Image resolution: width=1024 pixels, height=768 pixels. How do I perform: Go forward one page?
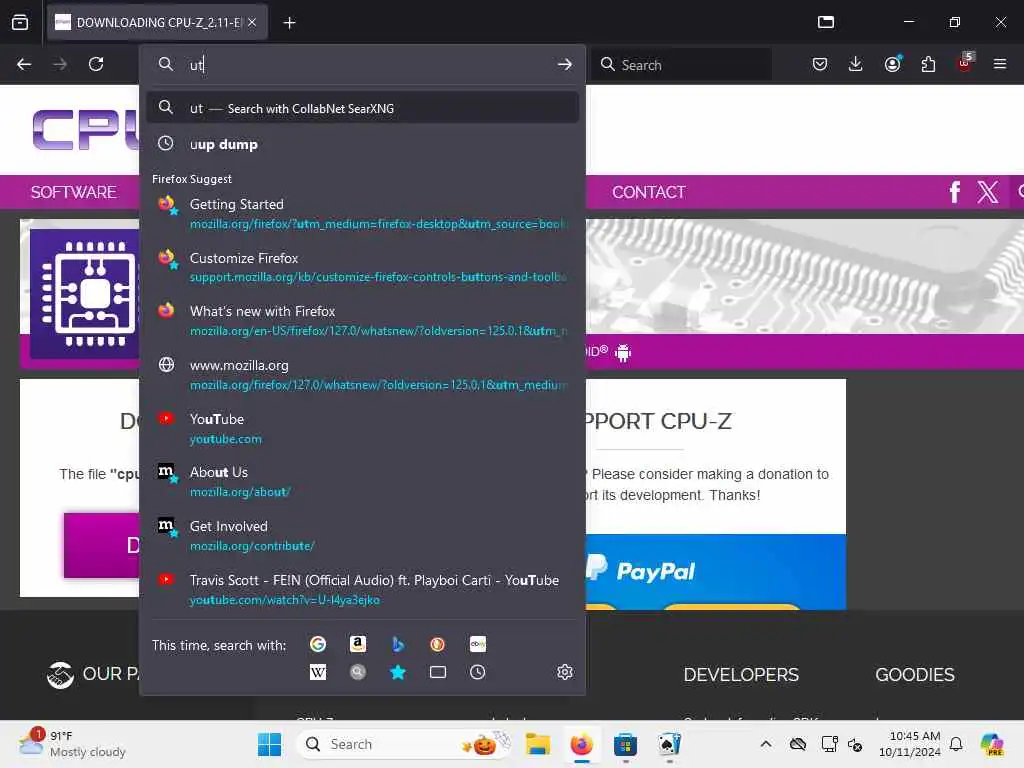[x=60, y=64]
